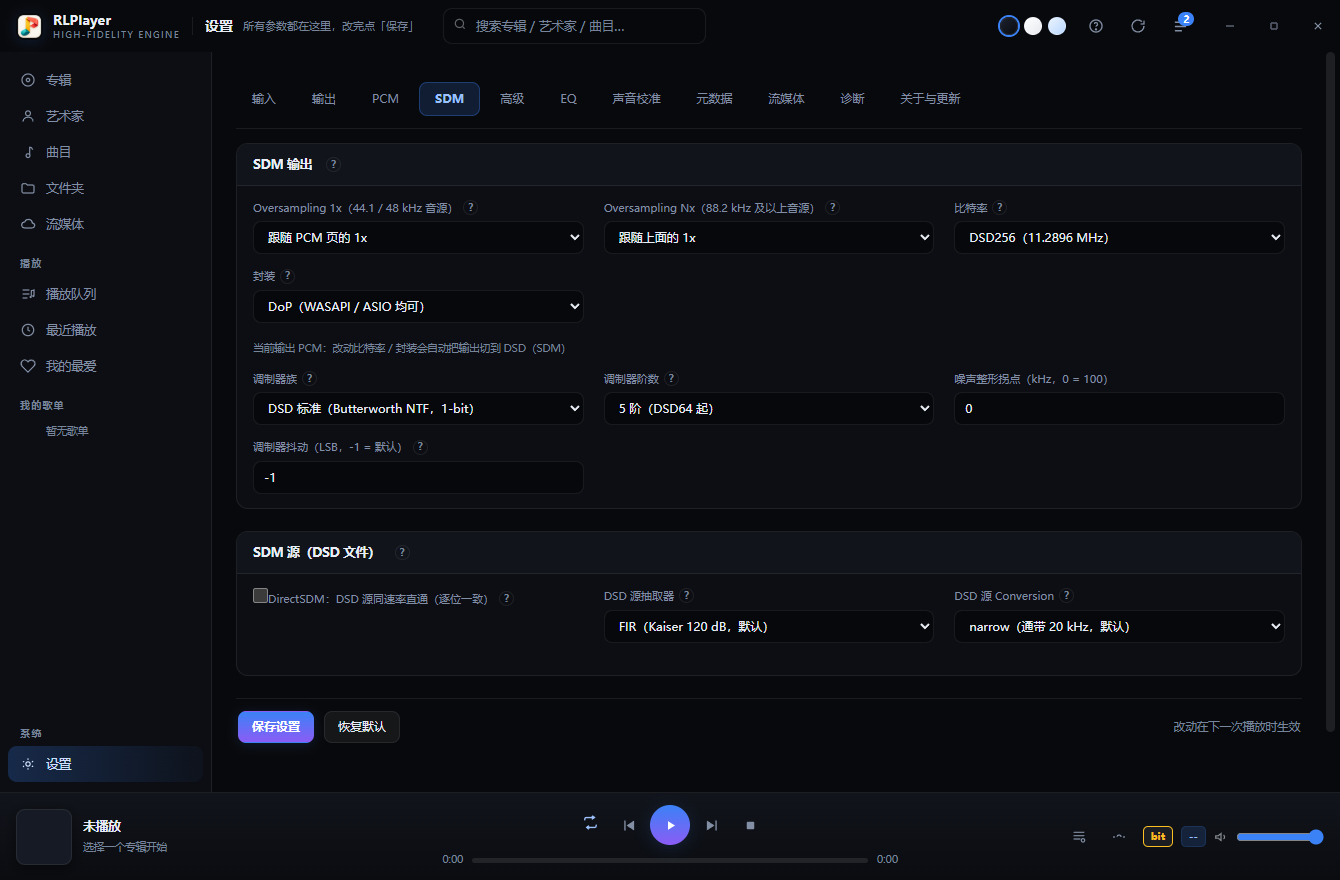Open the Oversampling 1x dropdown
The height and width of the screenshot is (880, 1340).
(418, 238)
